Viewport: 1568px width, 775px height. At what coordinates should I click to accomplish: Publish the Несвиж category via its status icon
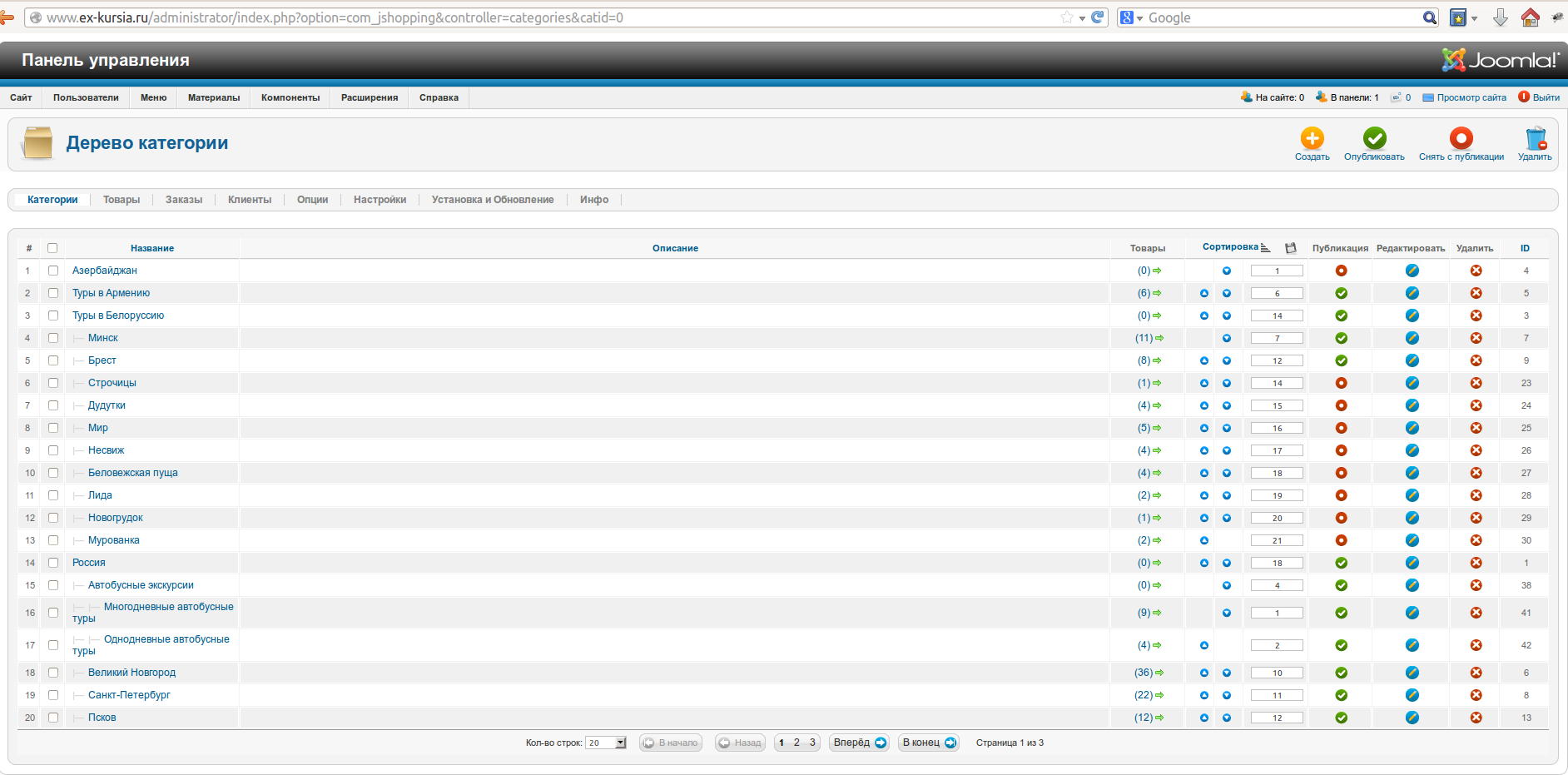click(1341, 450)
